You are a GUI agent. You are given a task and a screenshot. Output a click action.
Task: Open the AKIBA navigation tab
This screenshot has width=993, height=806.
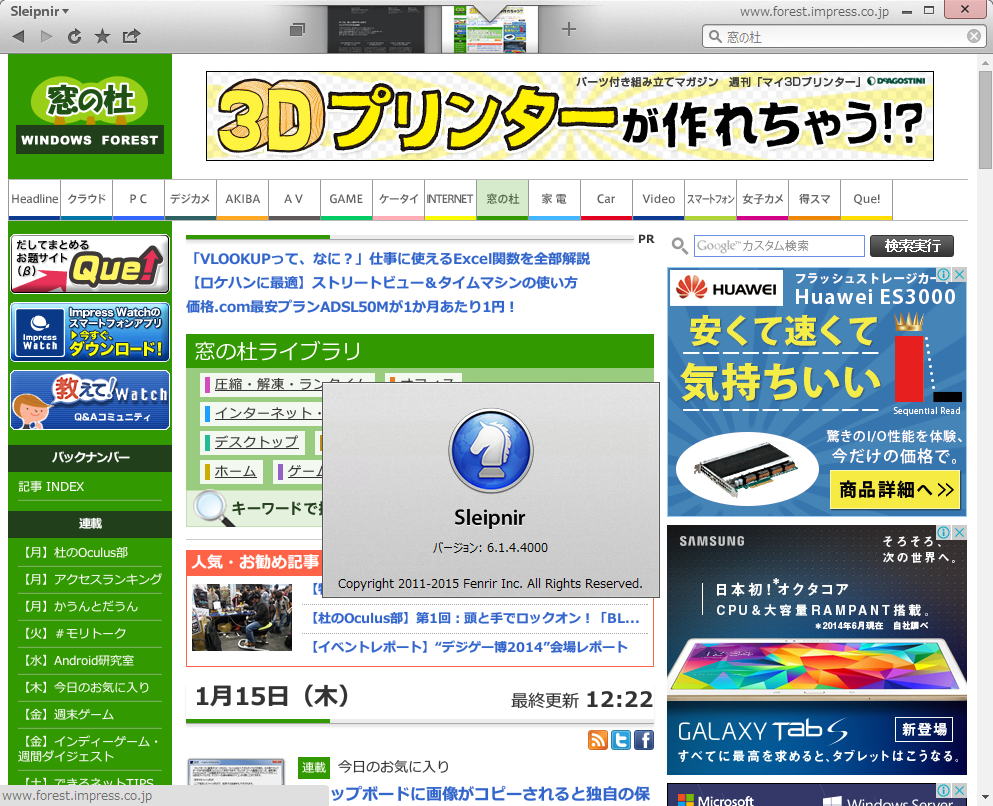click(243, 199)
